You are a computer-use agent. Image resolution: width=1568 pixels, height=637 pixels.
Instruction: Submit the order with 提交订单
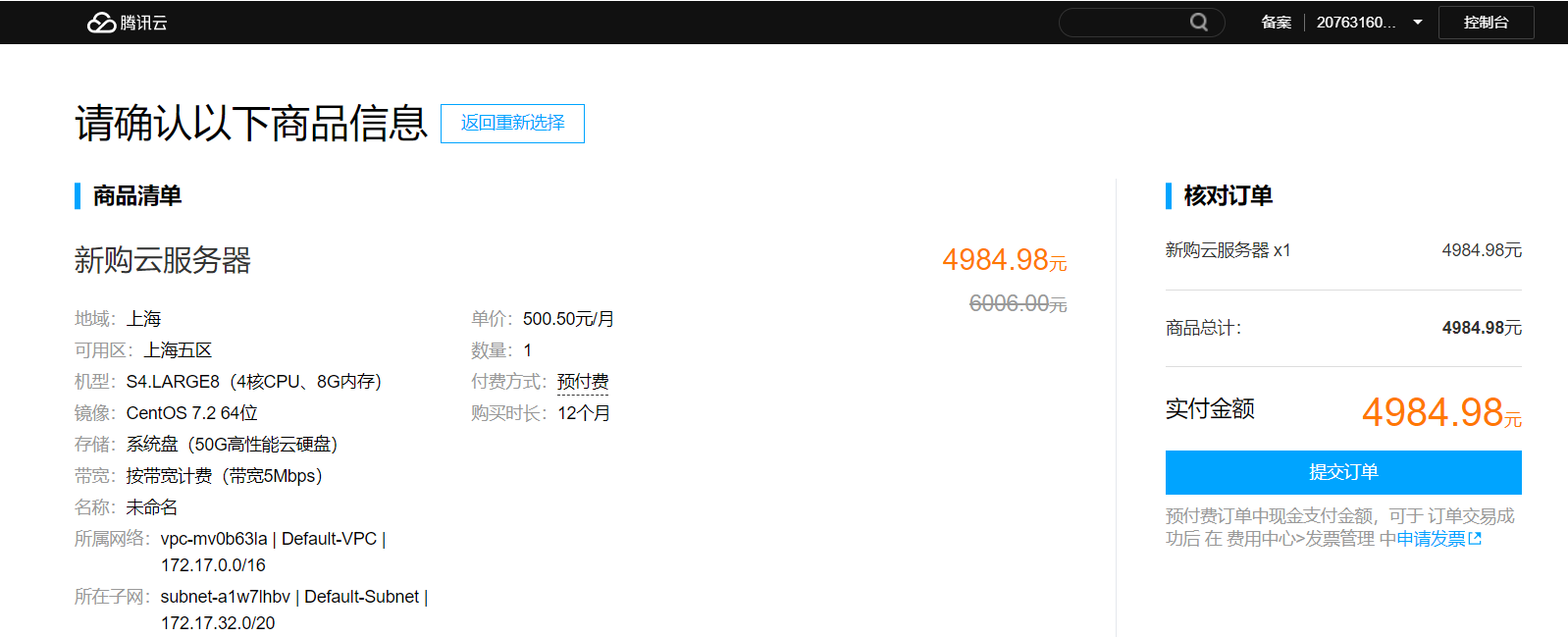(1343, 472)
